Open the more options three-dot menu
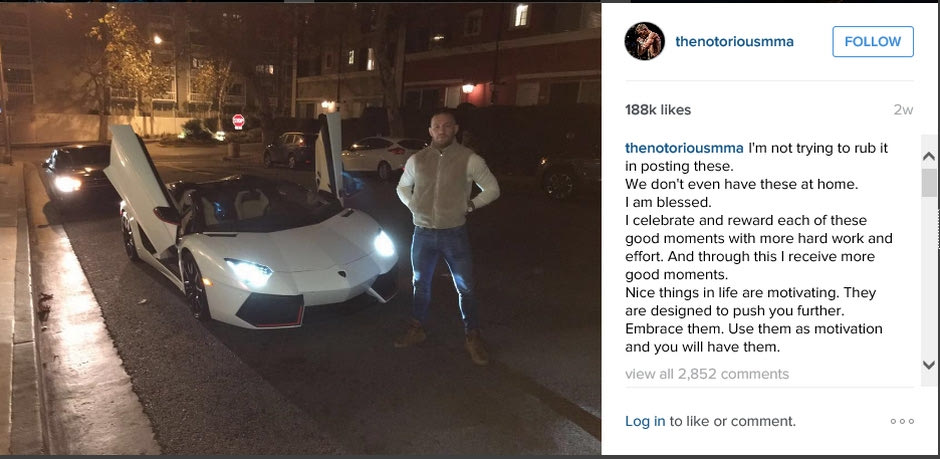This screenshot has height=459, width=940. tap(902, 421)
